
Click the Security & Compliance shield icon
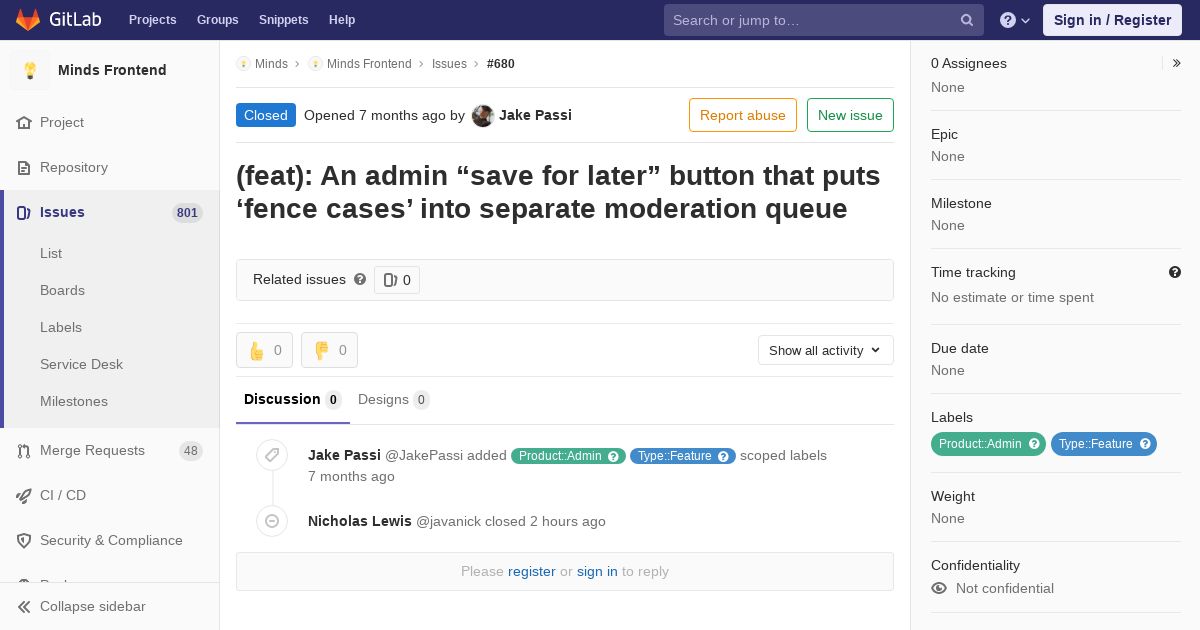coord(24,540)
